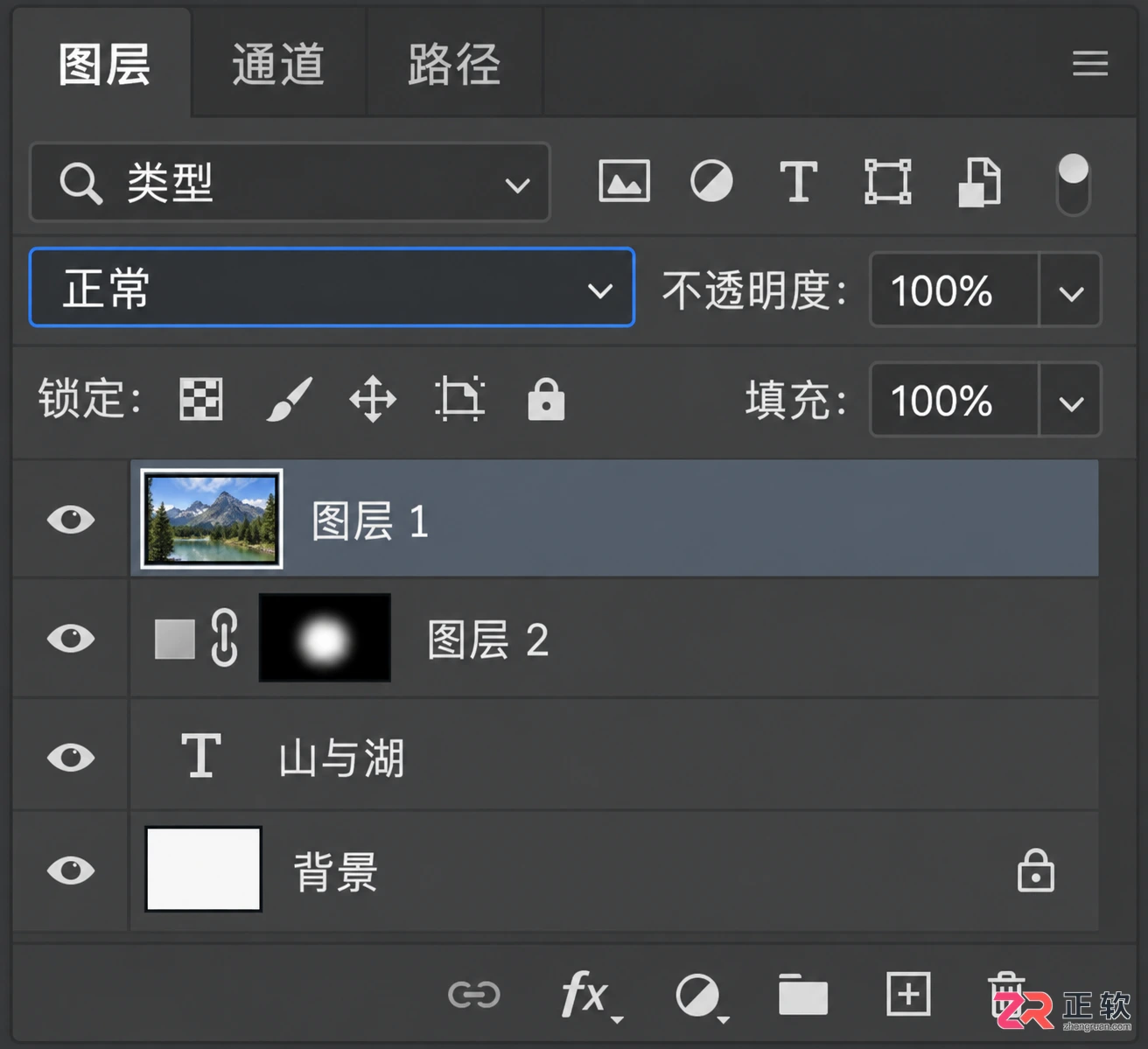Select the 图层 2 layer name
The width and height of the screenshot is (1148, 1049).
coord(487,640)
